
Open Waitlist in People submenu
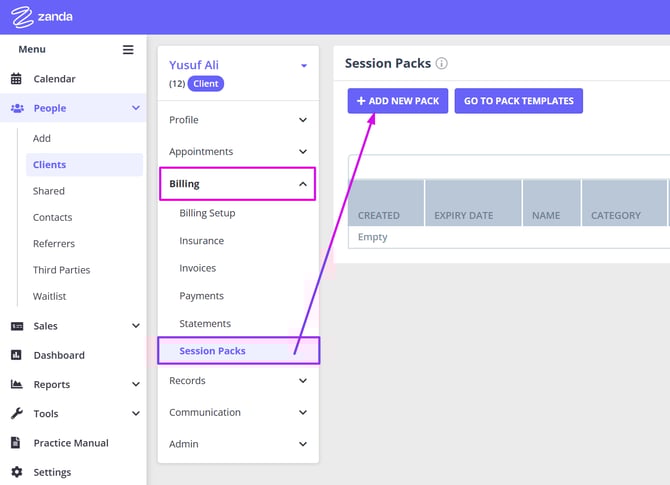(x=50, y=296)
